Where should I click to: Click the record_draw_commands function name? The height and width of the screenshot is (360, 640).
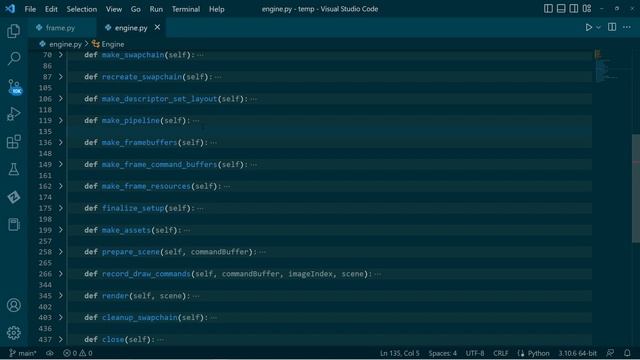click(146, 274)
